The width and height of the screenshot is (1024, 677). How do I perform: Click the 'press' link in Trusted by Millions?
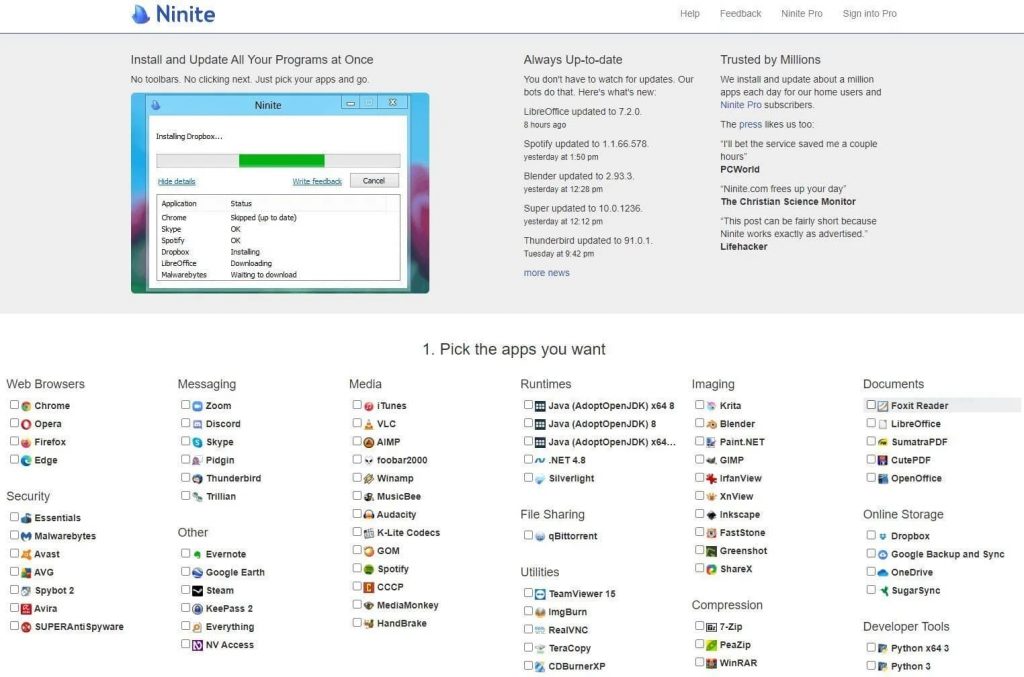tap(750, 125)
